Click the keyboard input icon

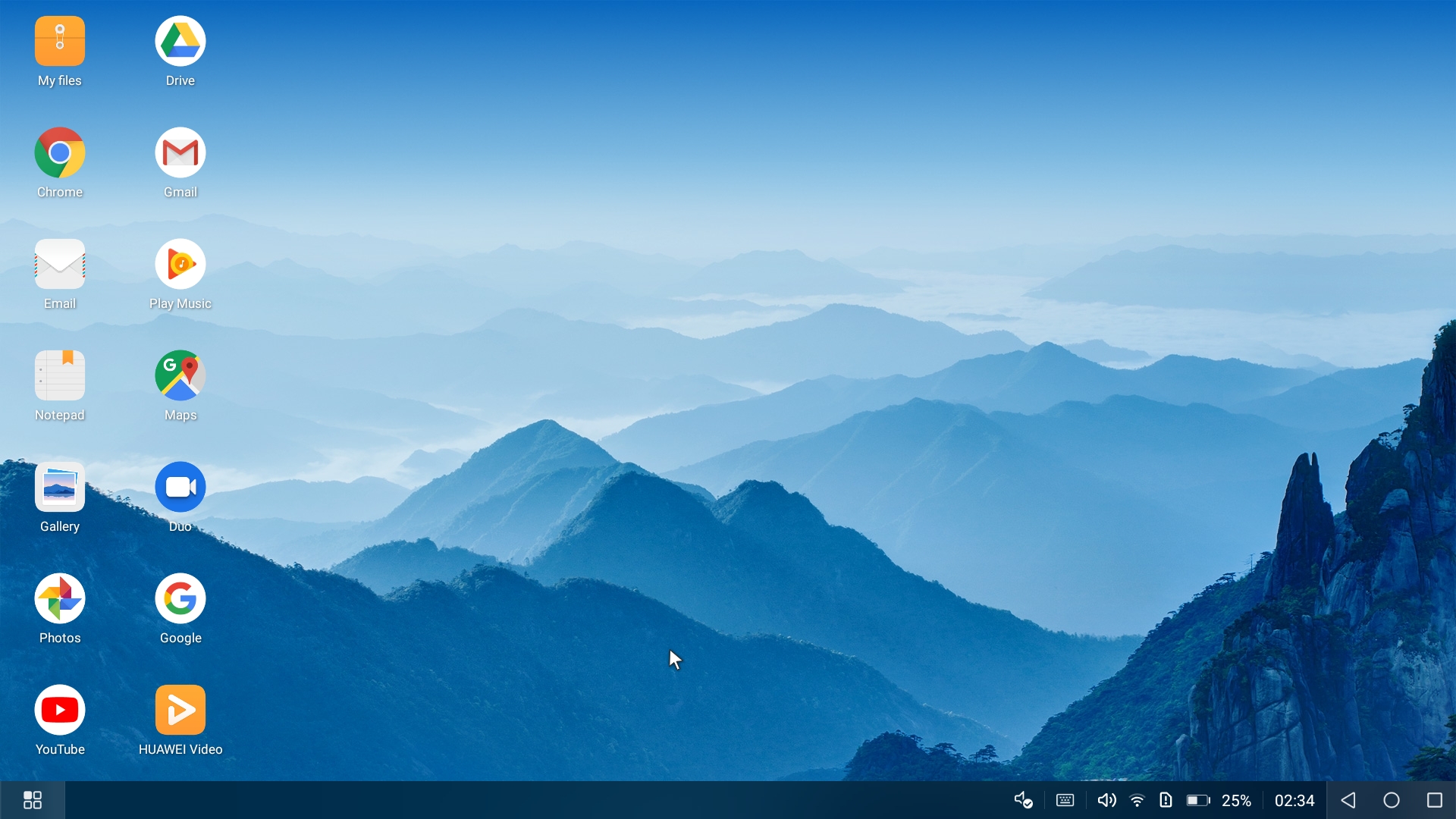(x=1065, y=801)
